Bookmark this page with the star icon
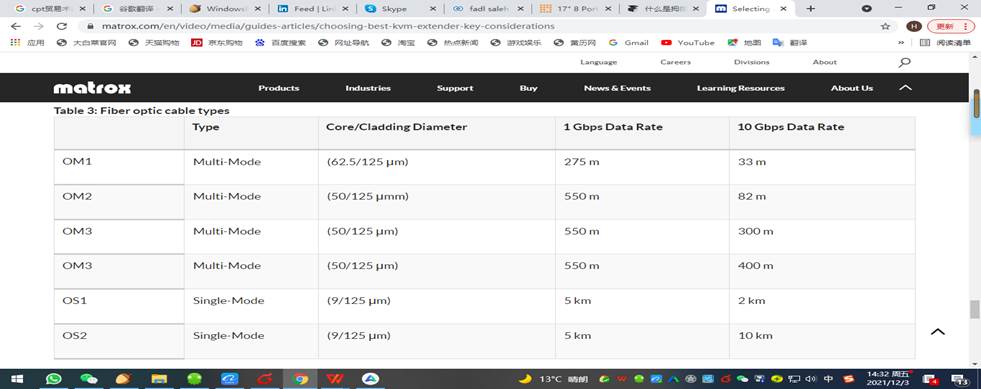This screenshot has height=389, width=981. pos(885,26)
